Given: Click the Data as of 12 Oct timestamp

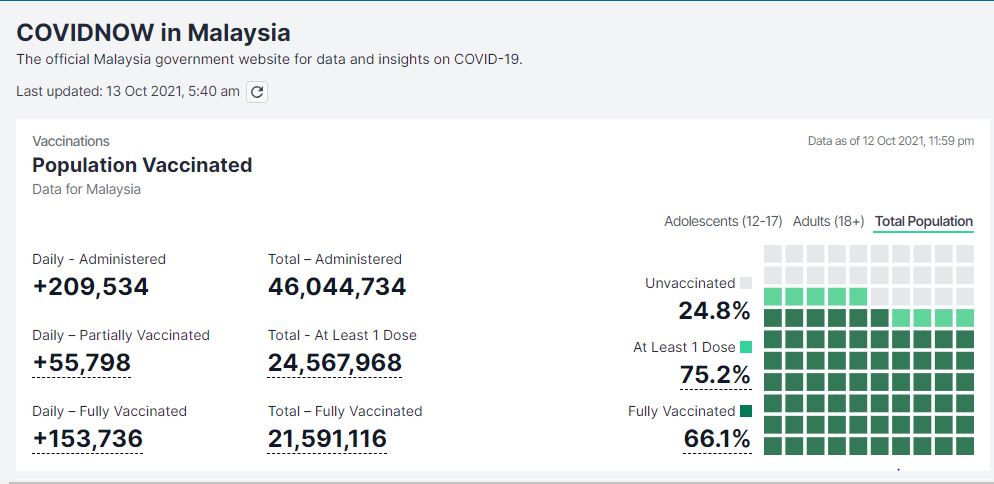Looking at the screenshot, I should click(x=891, y=141).
